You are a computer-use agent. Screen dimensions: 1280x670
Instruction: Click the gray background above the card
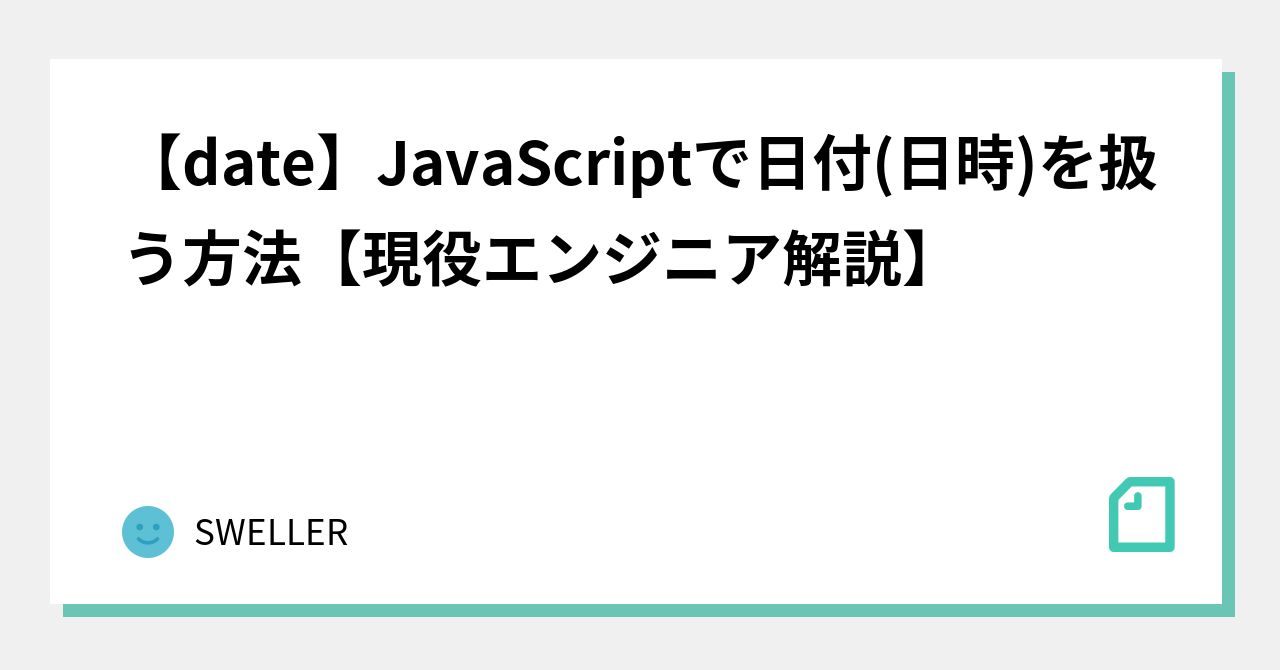(x=640, y=29)
